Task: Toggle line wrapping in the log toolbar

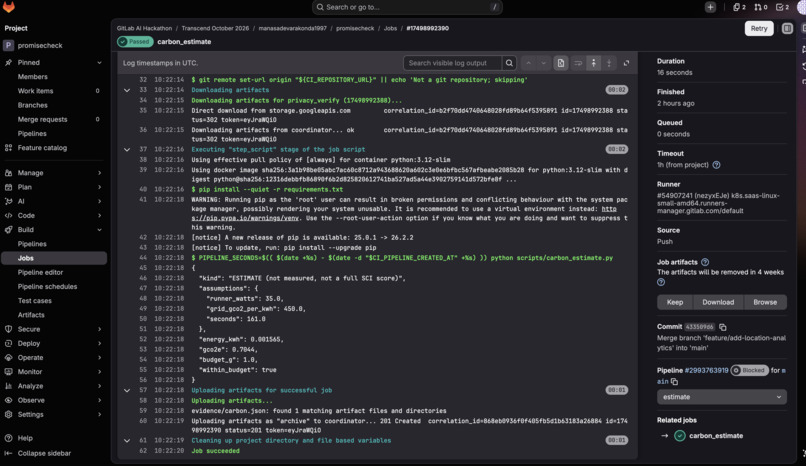Action: pyautogui.click(x=578, y=63)
